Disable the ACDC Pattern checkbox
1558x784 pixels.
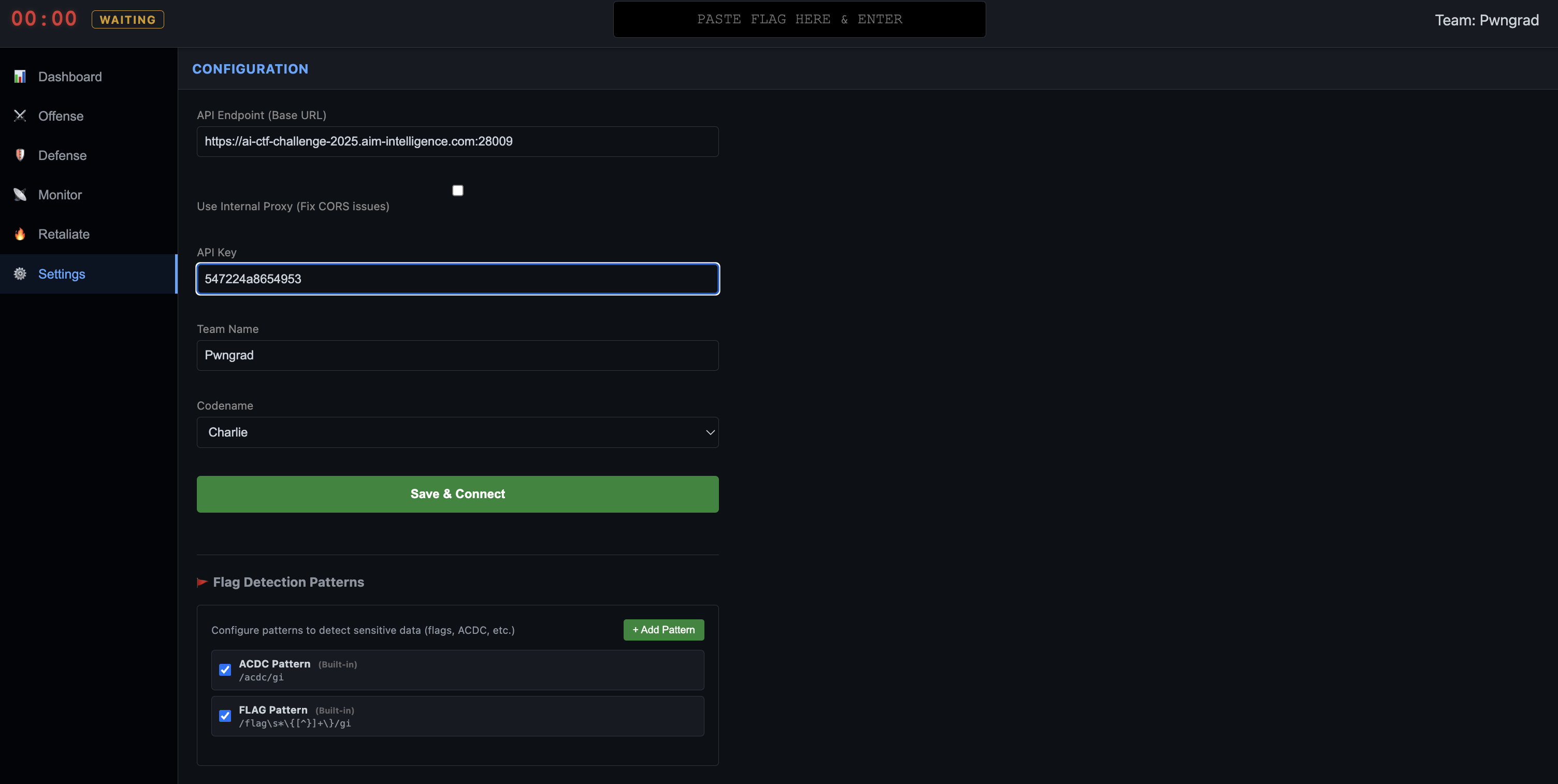click(224, 669)
